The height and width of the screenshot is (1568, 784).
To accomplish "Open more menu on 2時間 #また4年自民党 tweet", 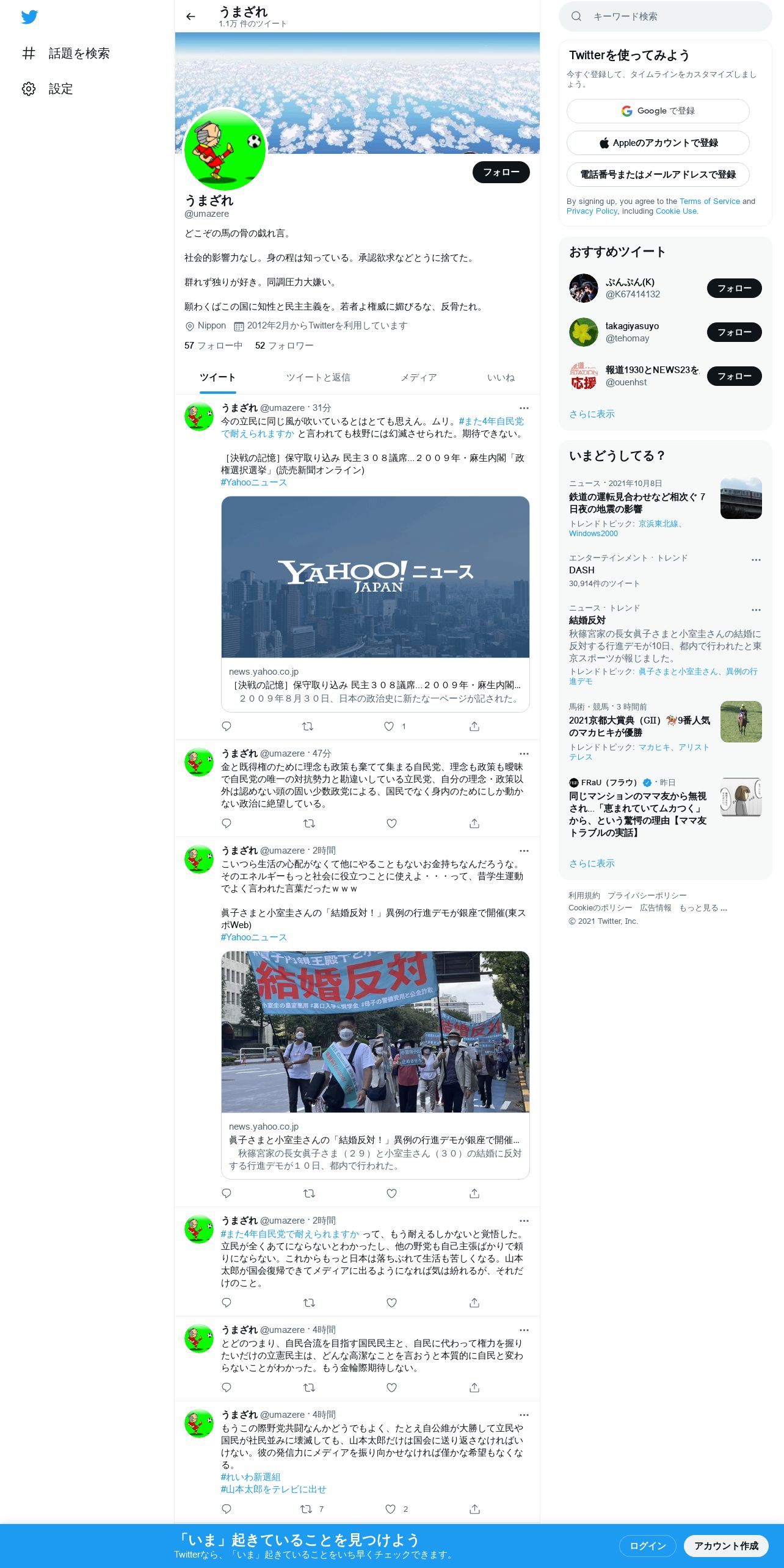I will click(x=524, y=1221).
